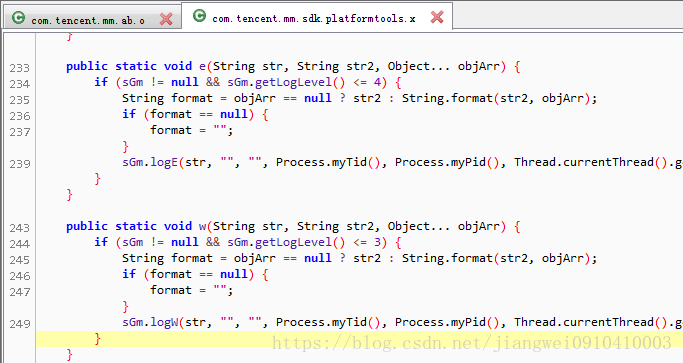Click the number 3 on line 244
The height and width of the screenshot is (363, 683).
pyautogui.click(x=377, y=242)
